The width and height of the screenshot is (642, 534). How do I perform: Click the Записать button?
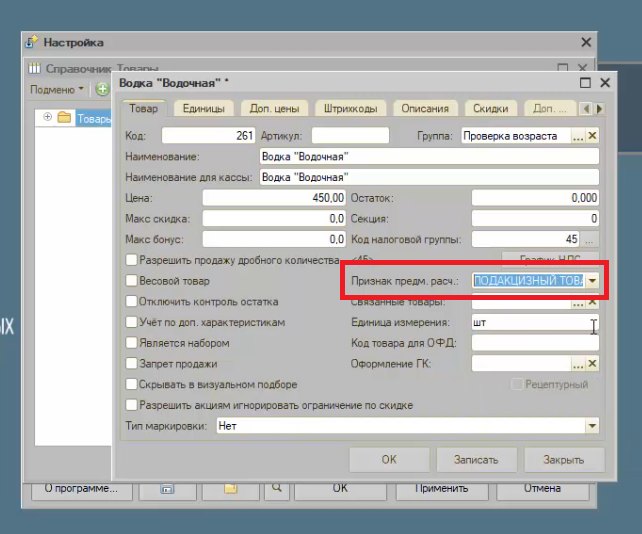(476, 459)
